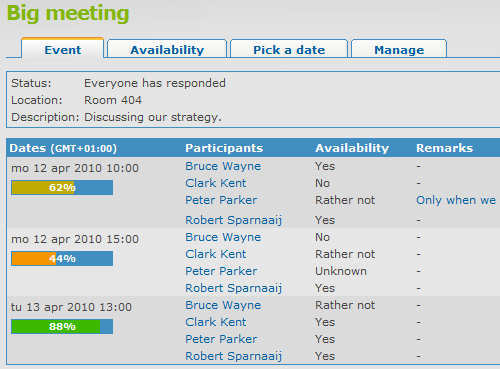Open Clark Kent link for tu 13 apr
The image size is (500, 369).
(x=215, y=322)
